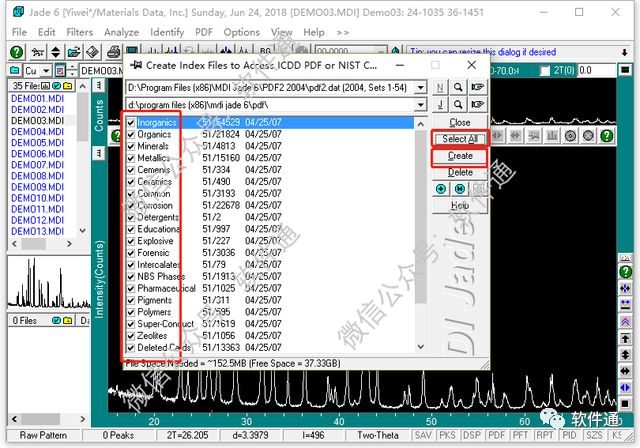The height and width of the screenshot is (448, 640).
Task: Open the File menu
Action: [19, 32]
